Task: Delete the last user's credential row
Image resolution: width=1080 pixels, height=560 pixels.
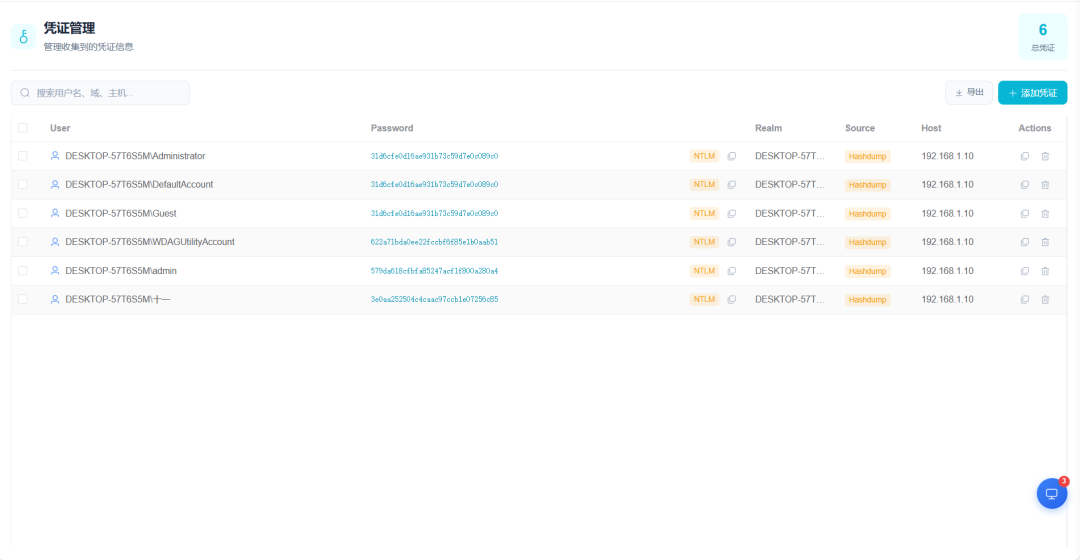Action: pyautogui.click(x=1045, y=300)
